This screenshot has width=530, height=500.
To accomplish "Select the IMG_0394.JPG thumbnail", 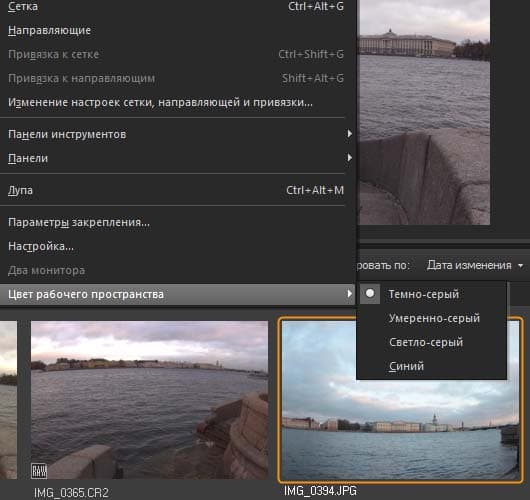I will pos(400,400).
